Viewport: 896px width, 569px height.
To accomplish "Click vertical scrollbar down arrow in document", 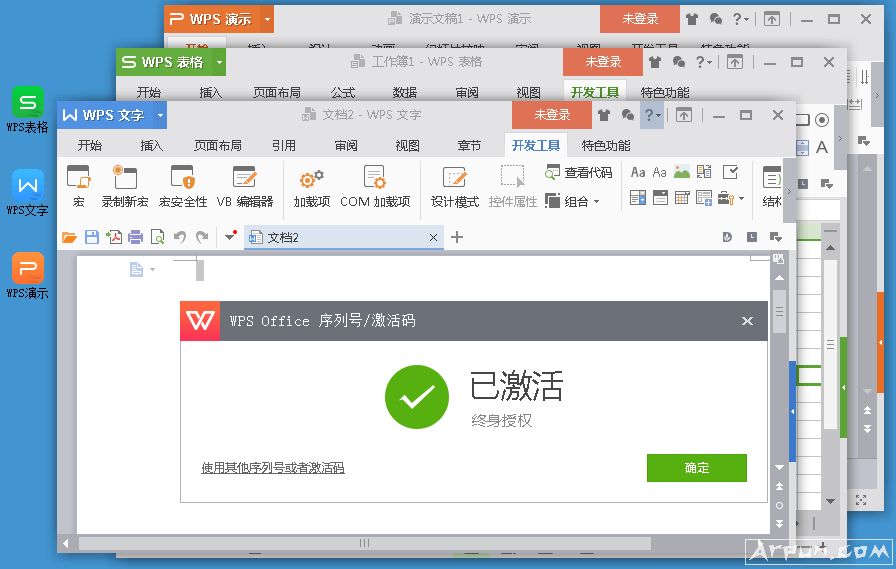I will [779, 468].
